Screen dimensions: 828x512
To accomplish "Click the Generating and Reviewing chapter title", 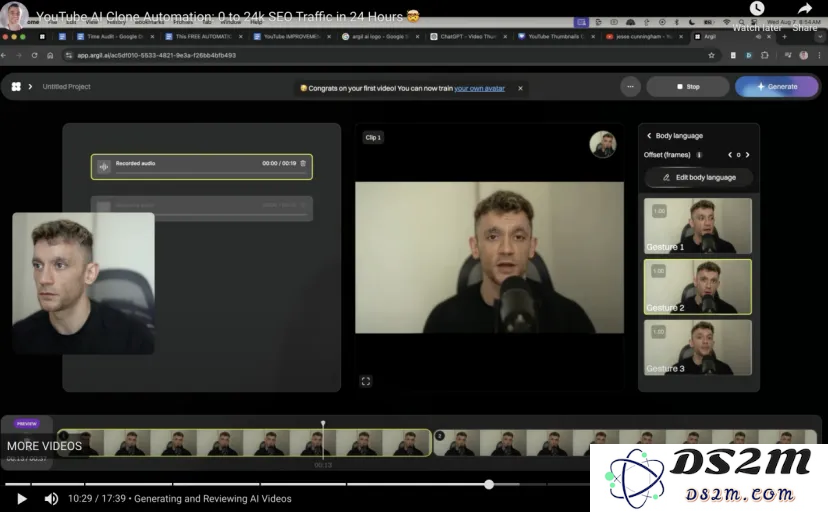I will click(213, 498).
